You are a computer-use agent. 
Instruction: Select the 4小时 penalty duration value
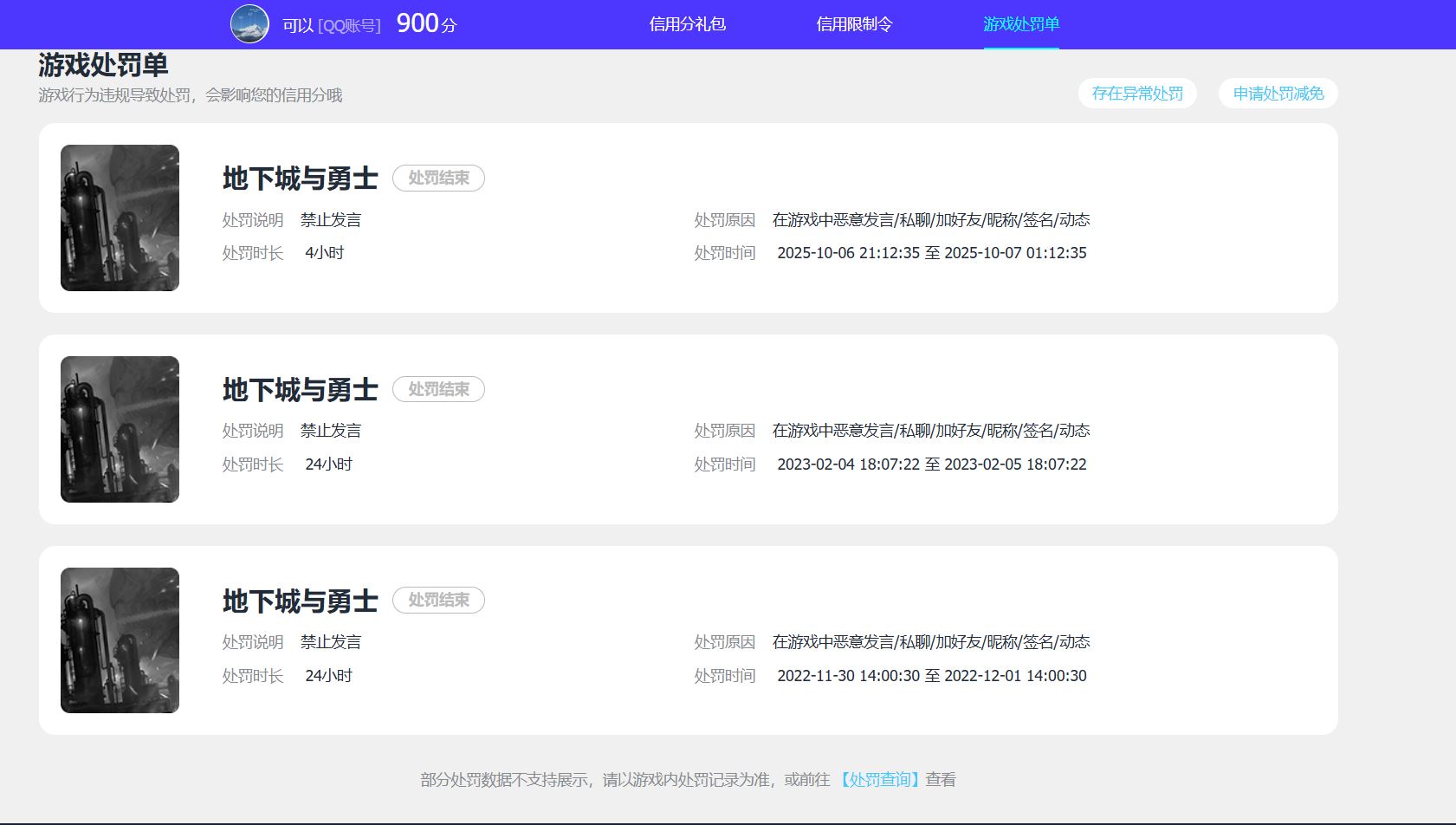point(325,253)
